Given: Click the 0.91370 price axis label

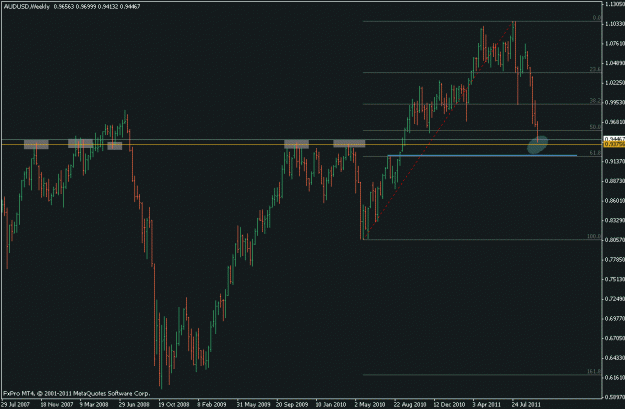Looking at the screenshot, I should (x=615, y=161).
